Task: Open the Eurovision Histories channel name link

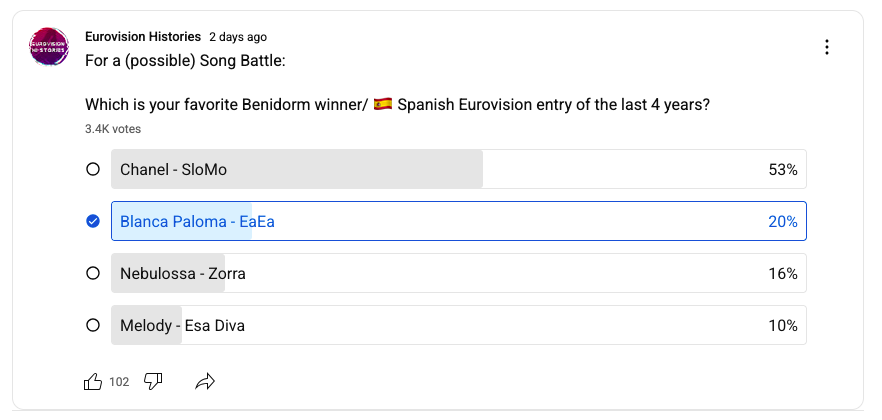Action: (x=143, y=36)
